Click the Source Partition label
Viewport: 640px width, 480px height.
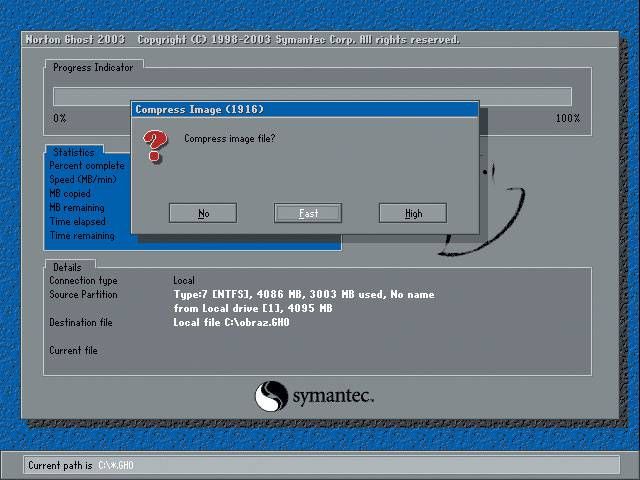pyautogui.click(x=83, y=295)
